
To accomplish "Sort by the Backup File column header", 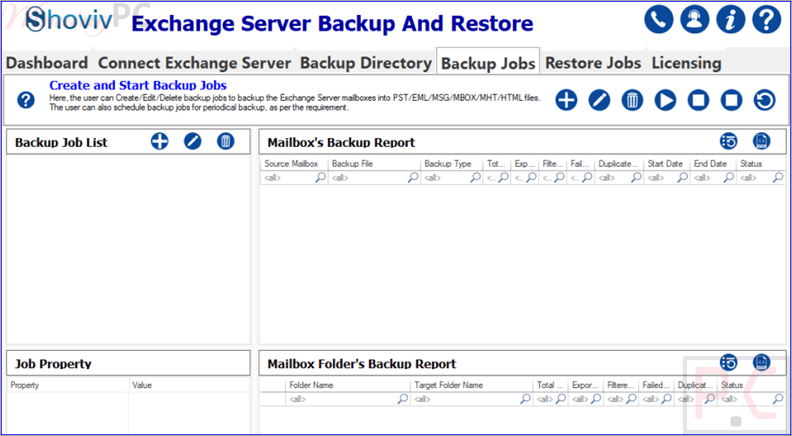I will click(x=374, y=164).
